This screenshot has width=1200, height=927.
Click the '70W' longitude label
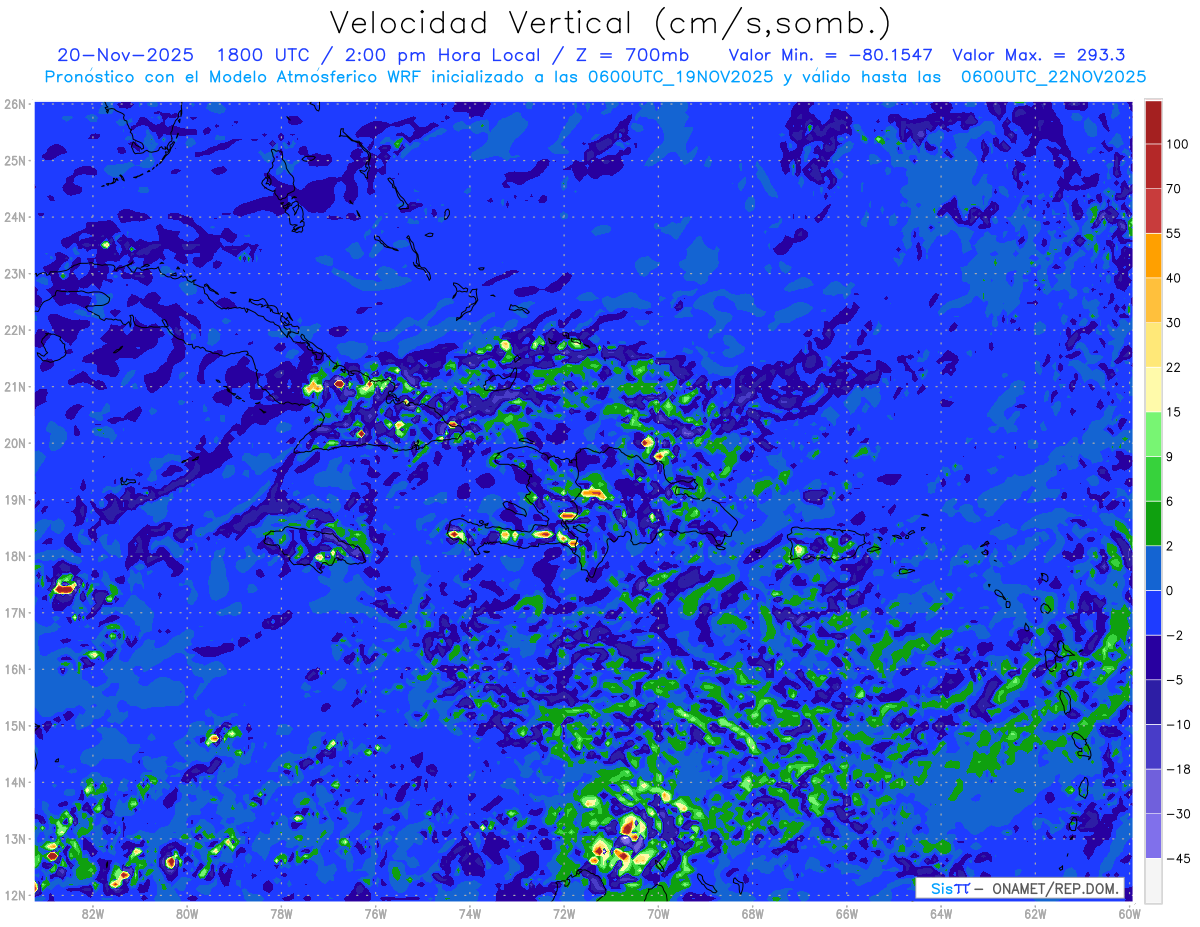pos(658,913)
